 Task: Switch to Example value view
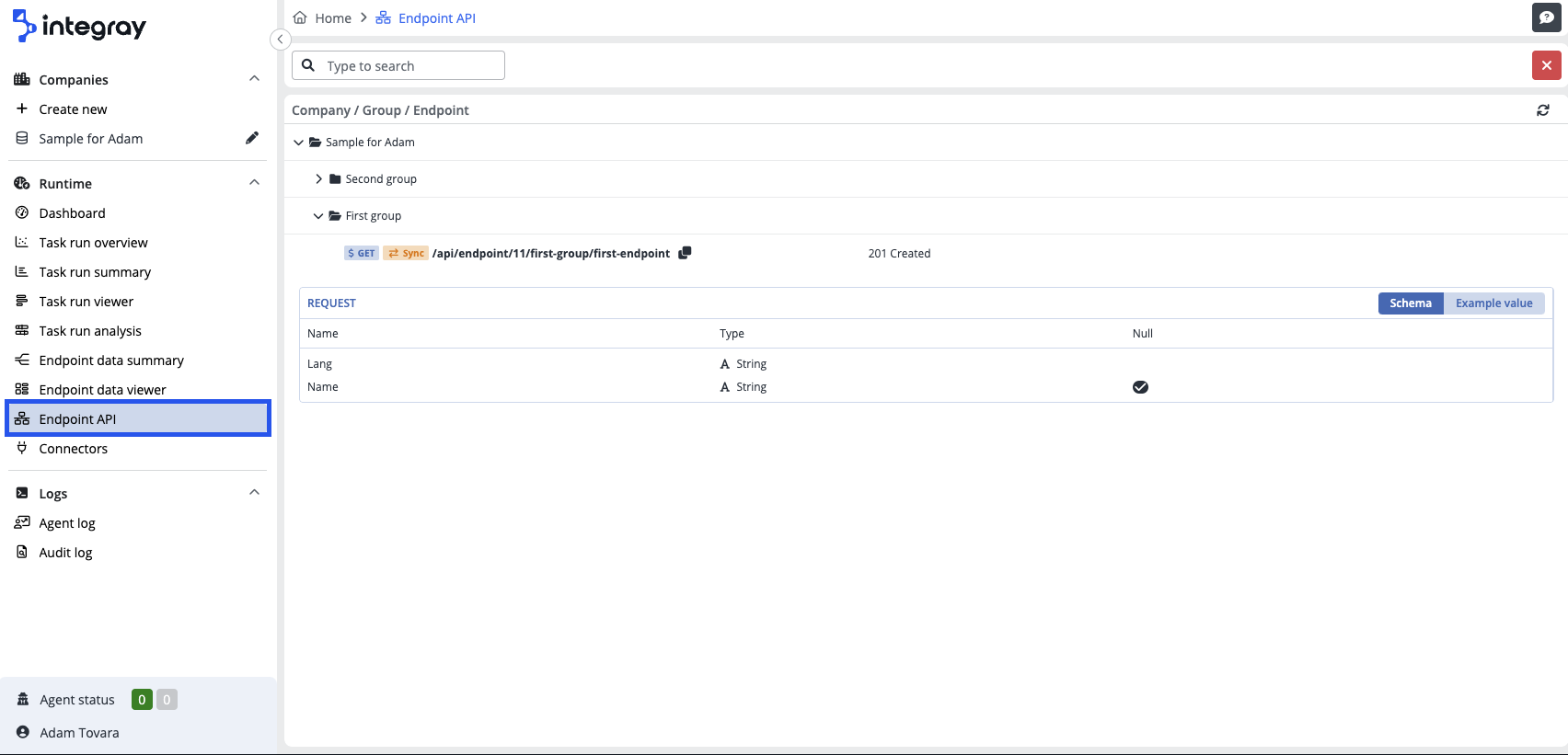pos(1493,303)
